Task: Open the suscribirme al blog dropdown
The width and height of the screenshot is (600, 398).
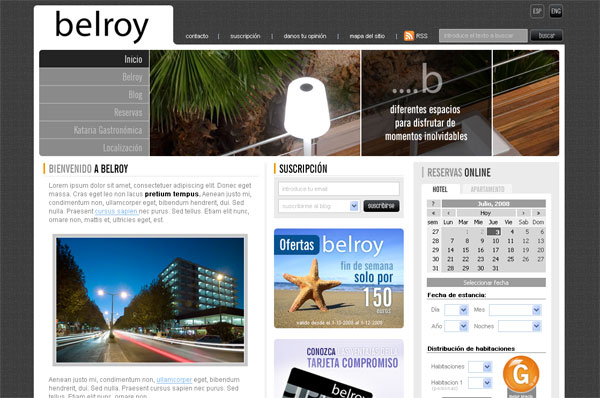Action: click(x=319, y=206)
